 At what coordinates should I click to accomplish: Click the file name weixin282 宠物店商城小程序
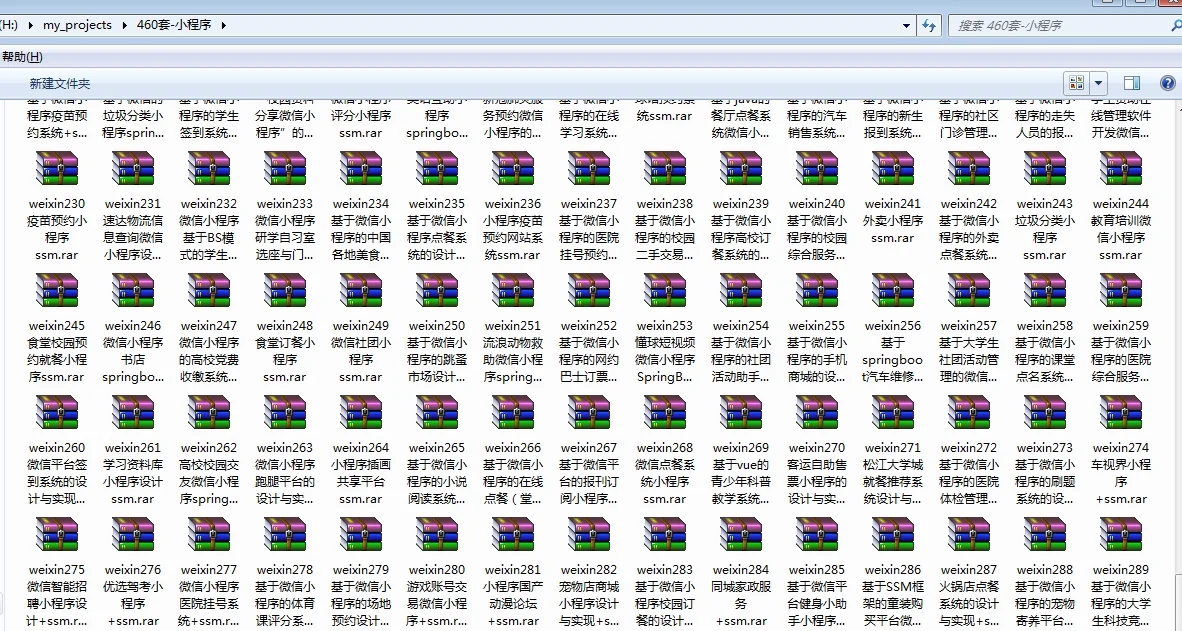[x=589, y=595]
